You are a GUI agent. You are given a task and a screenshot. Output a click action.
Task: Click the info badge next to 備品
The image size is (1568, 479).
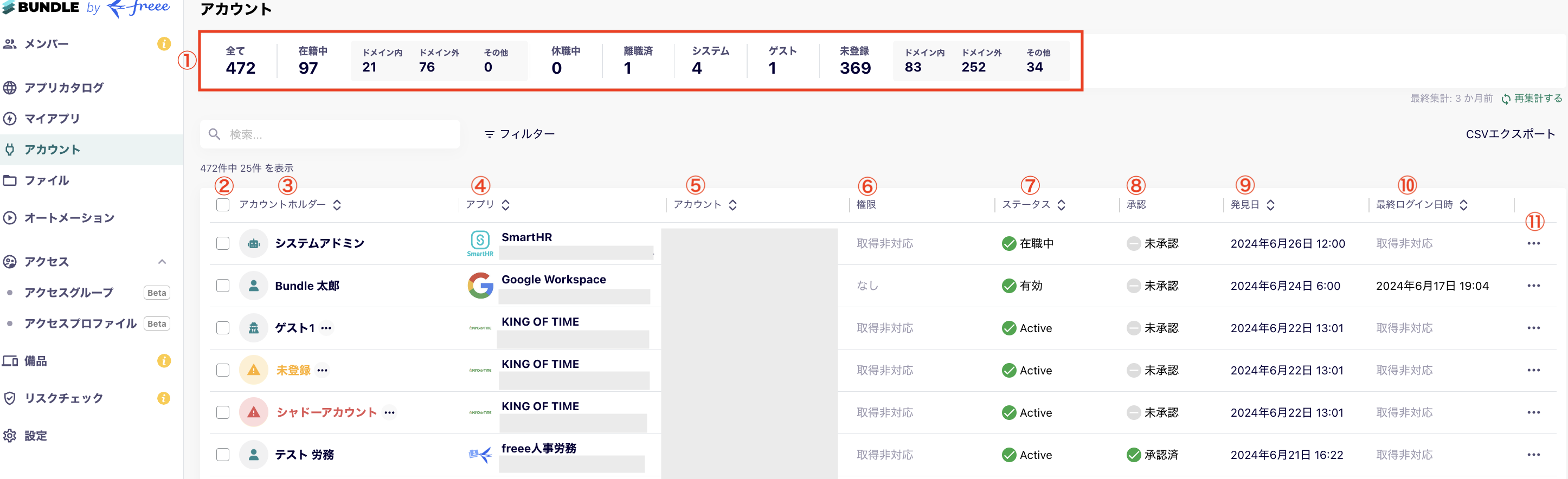coord(164,361)
